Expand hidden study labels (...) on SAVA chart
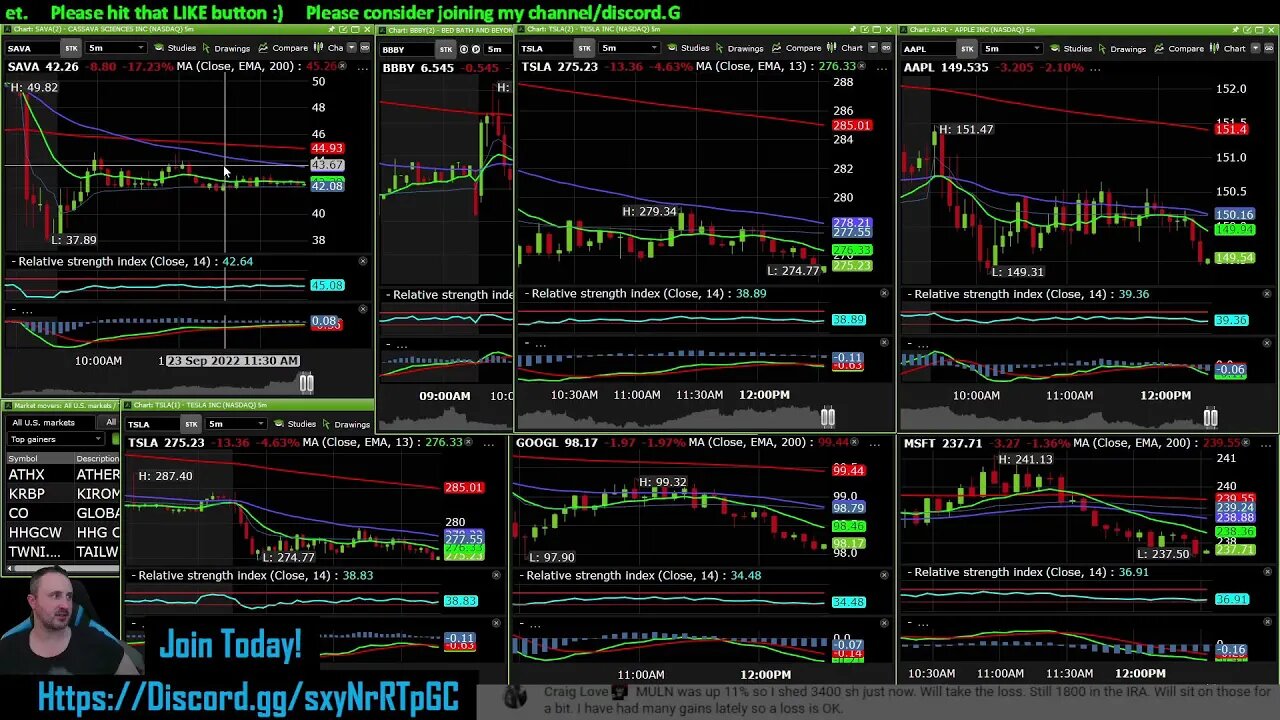 [362, 67]
